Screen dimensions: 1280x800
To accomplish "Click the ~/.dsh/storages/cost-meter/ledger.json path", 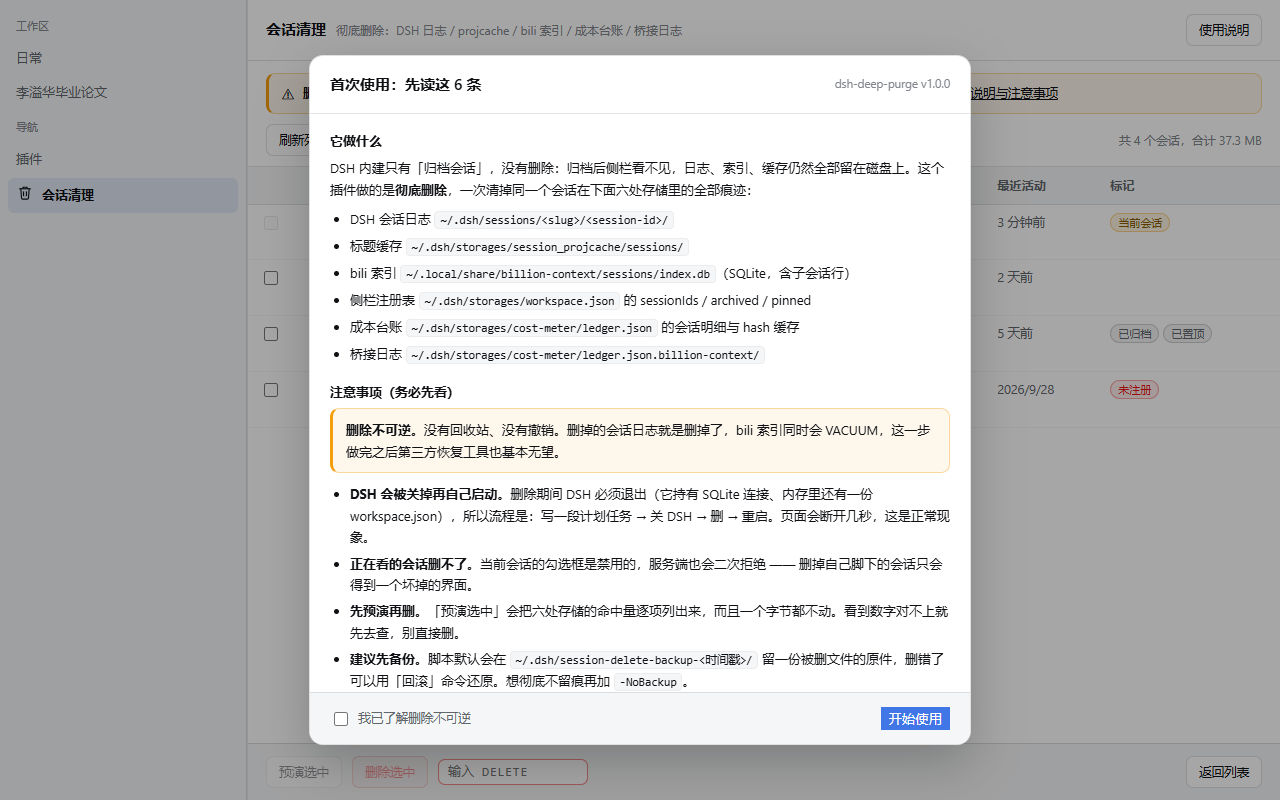I will [x=531, y=328].
